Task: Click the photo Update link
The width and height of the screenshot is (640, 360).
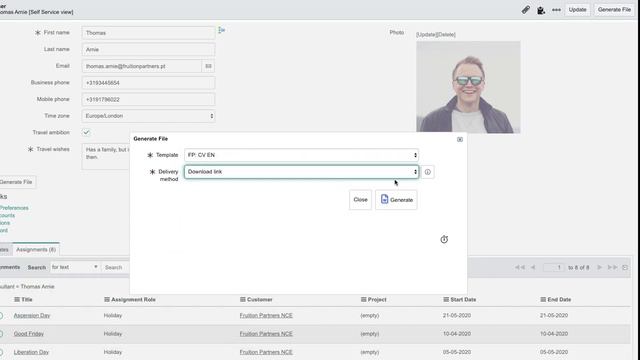Action: (x=426, y=35)
